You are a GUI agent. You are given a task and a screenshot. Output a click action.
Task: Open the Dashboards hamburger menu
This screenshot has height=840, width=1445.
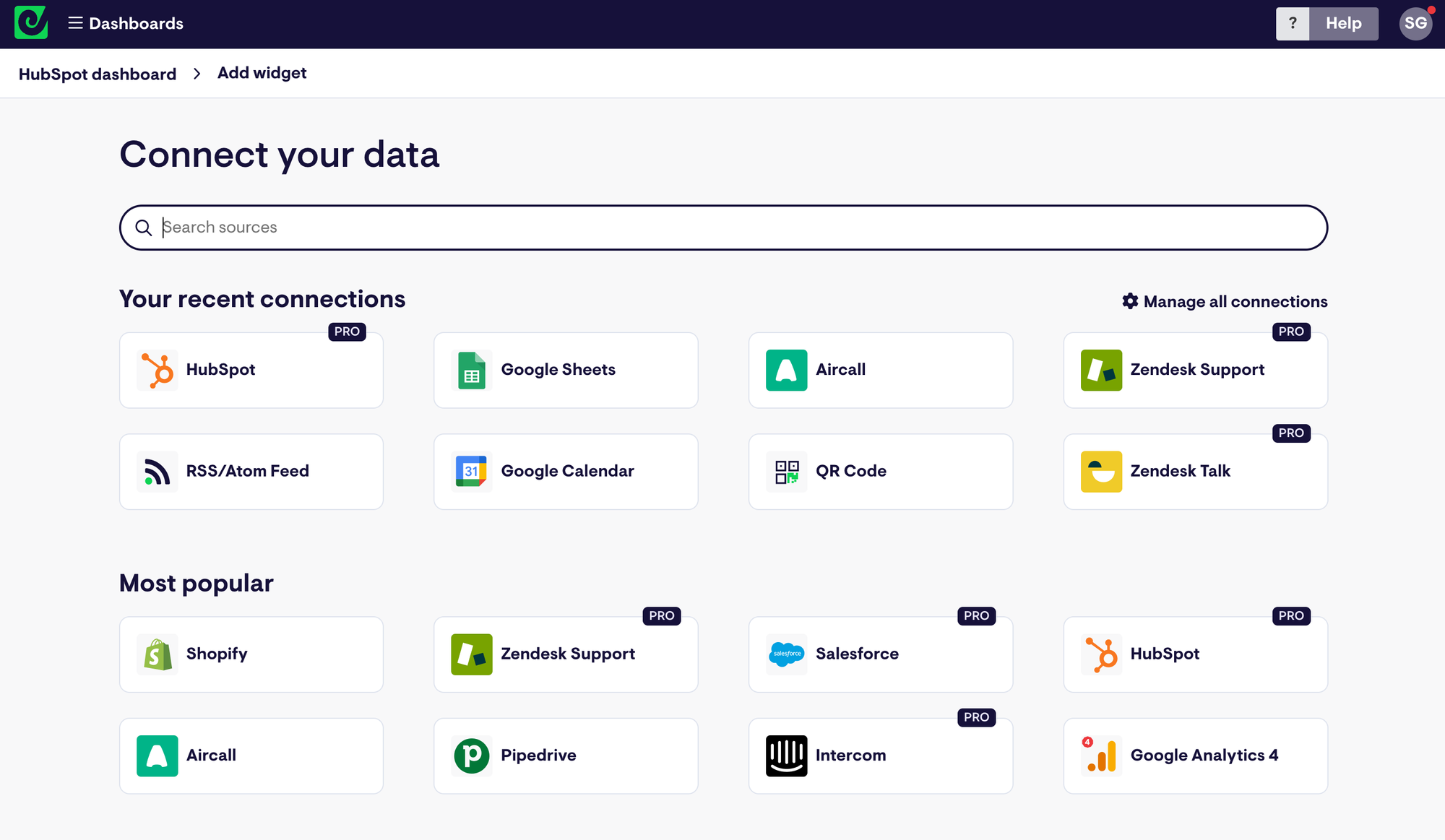(x=75, y=23)
